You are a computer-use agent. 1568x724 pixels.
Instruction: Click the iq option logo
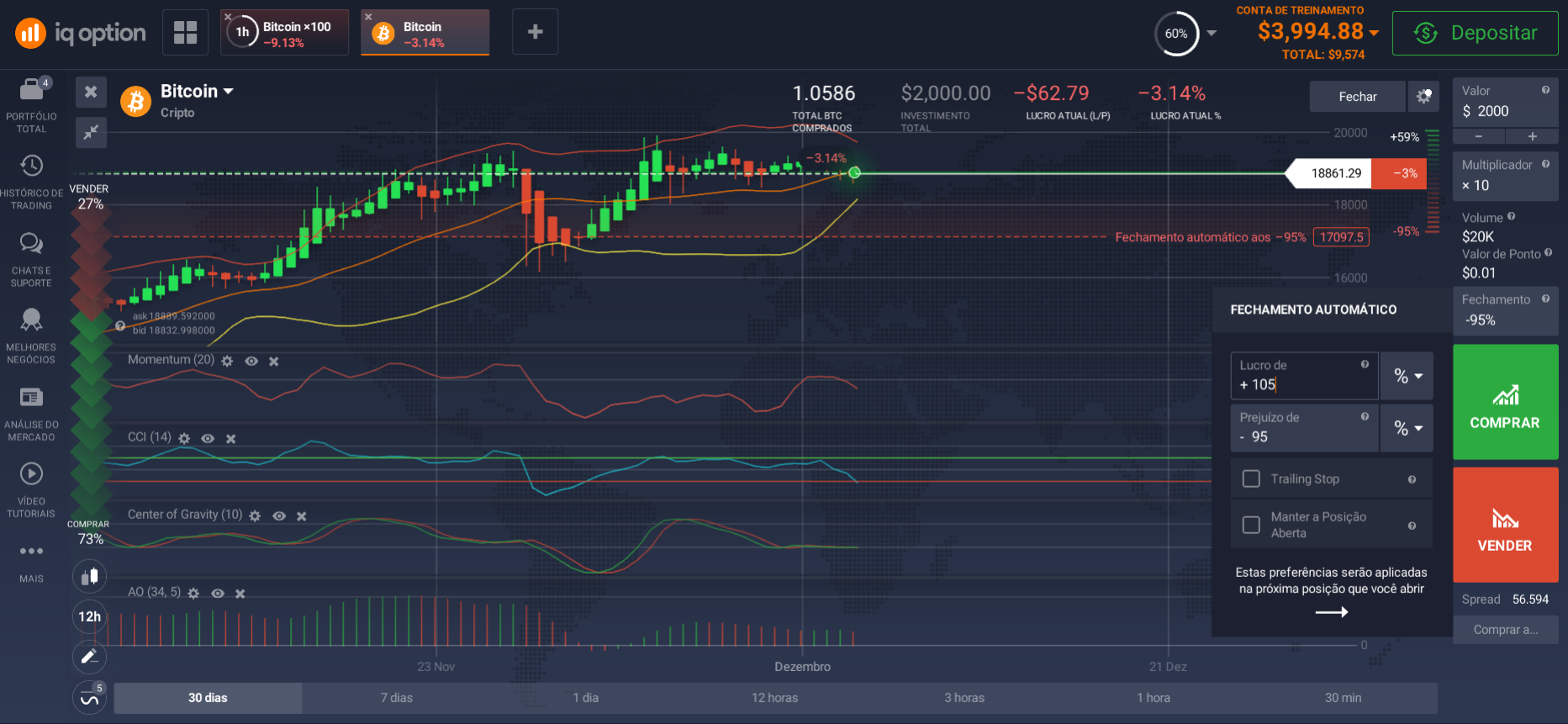tap(80, 33)
